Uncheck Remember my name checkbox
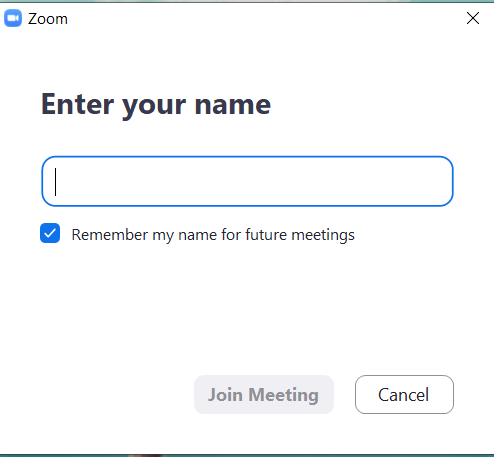The image size is (494, 457). point(50,233)
